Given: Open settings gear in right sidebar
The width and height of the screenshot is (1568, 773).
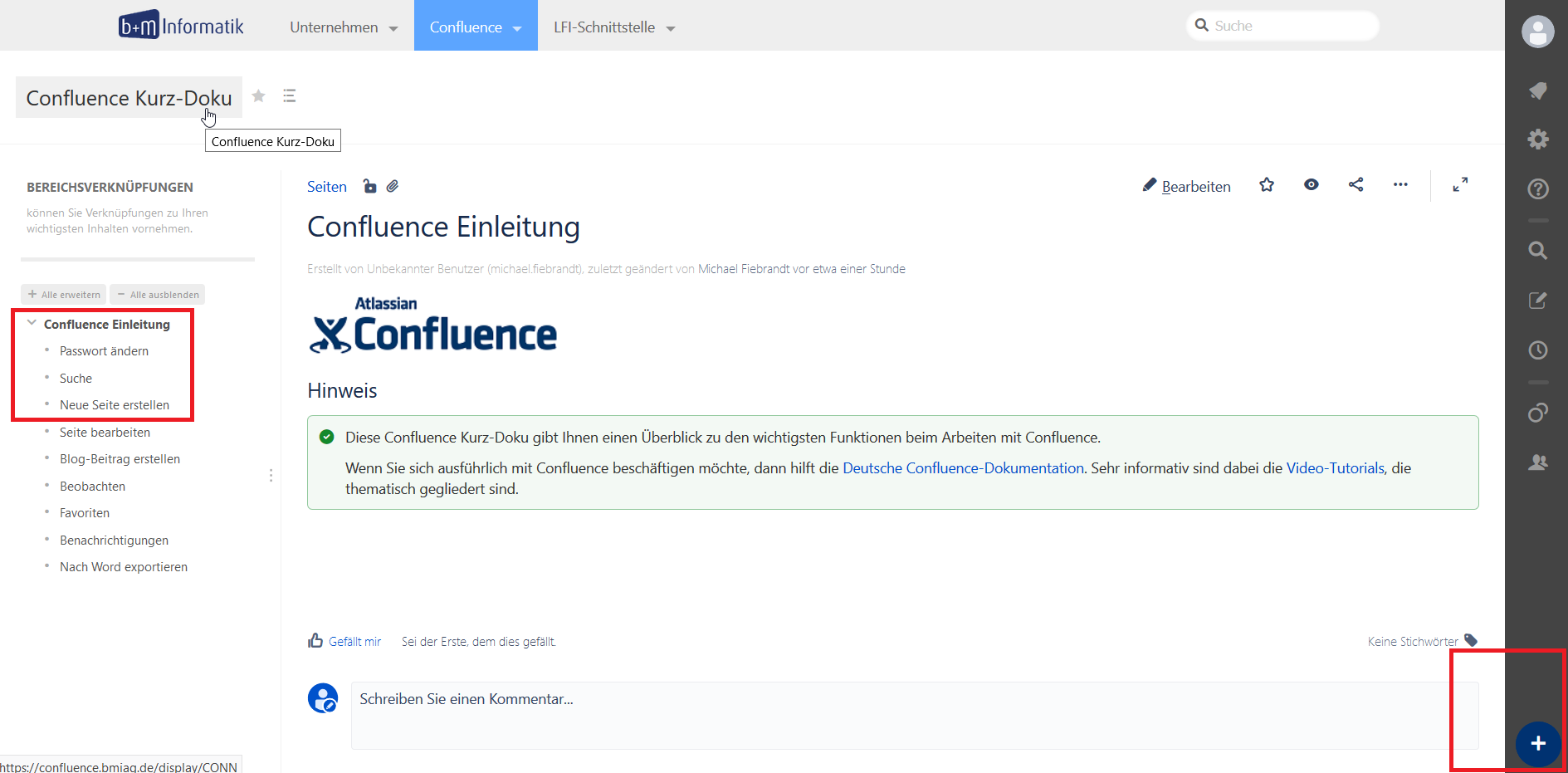Looking at the screenshot, I should click(1537, 139).
